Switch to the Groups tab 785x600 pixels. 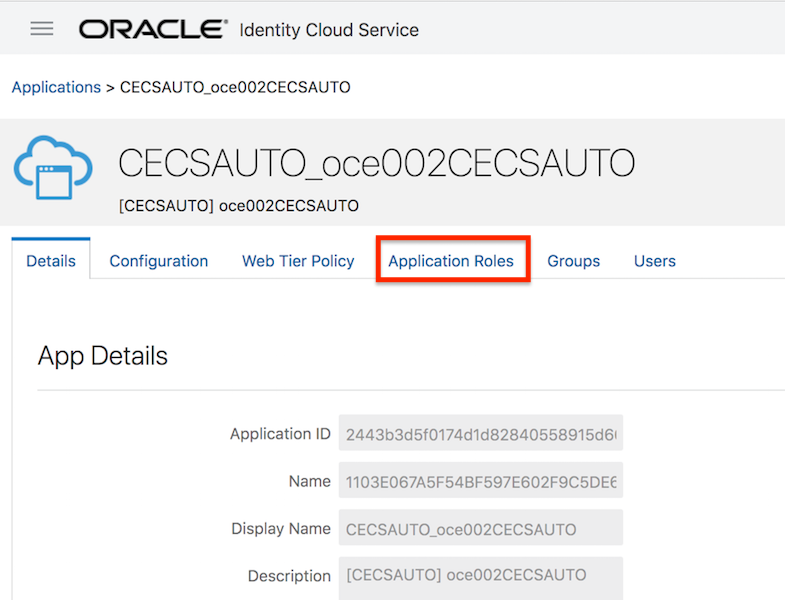click(573, 261)
